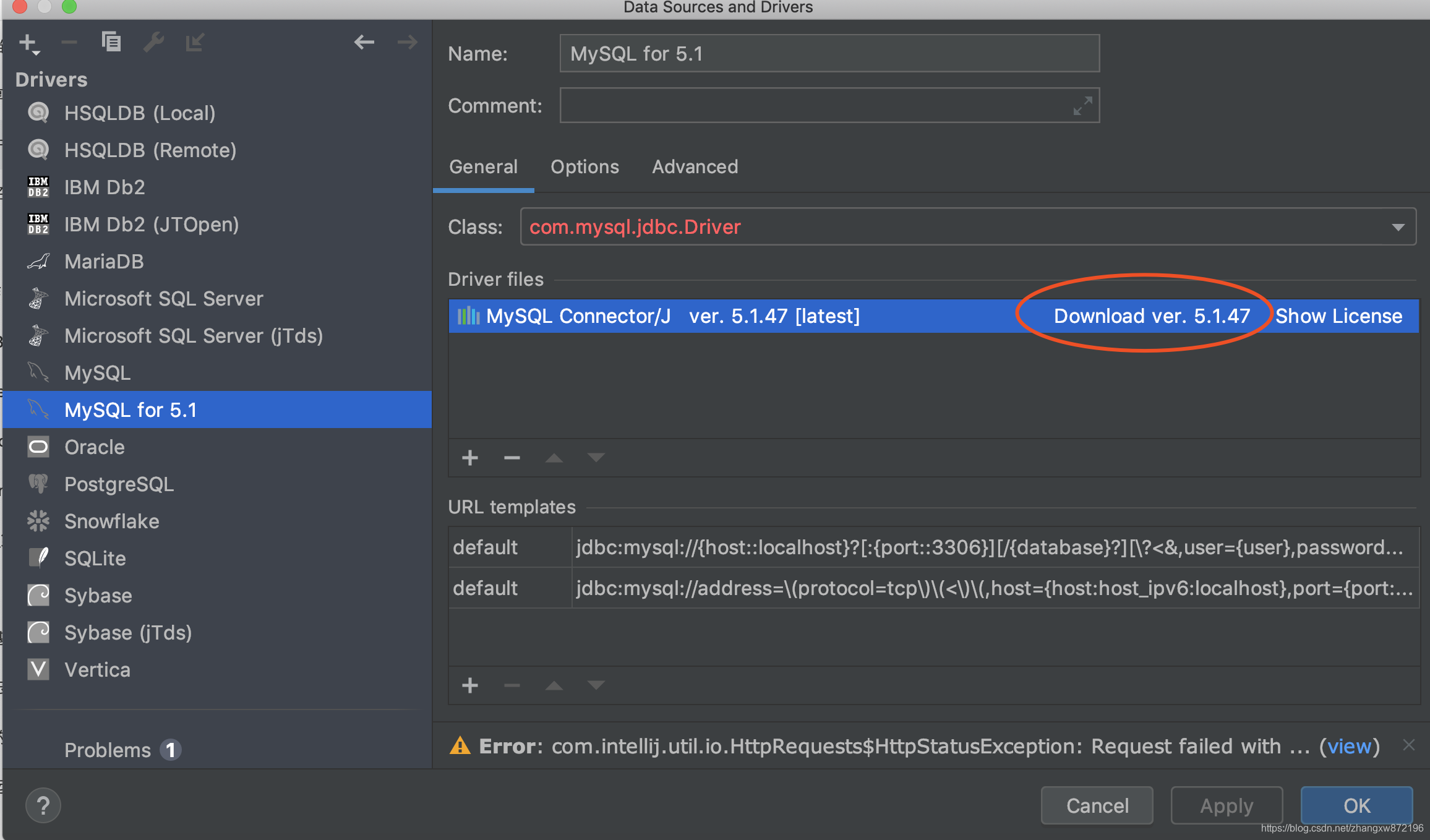The image size is (1430, 840).
Task: Expand the Comment field editor
Action: pyautogui.click(x=1082, y=106)
